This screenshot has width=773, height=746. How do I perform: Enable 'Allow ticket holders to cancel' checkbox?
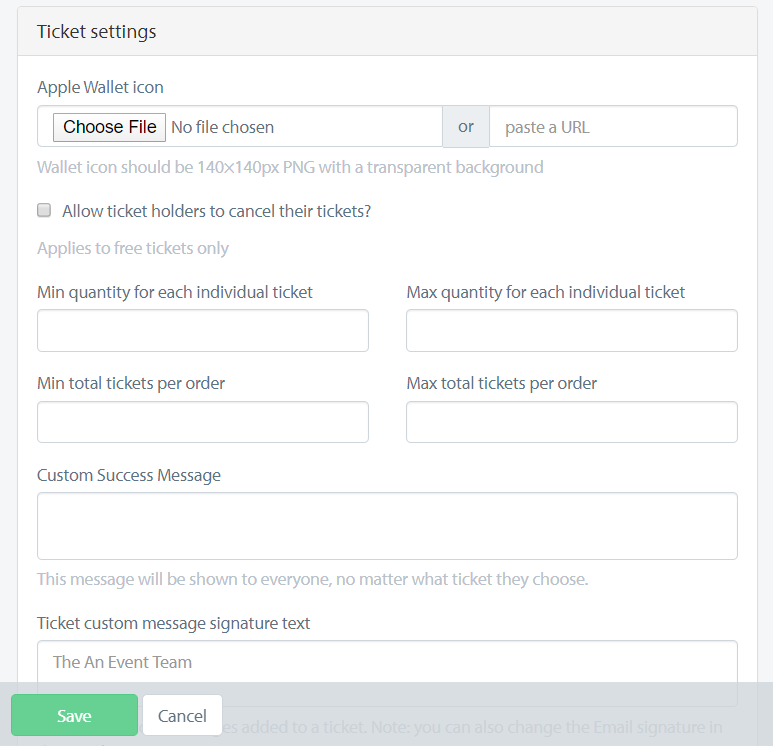(44, 211)
